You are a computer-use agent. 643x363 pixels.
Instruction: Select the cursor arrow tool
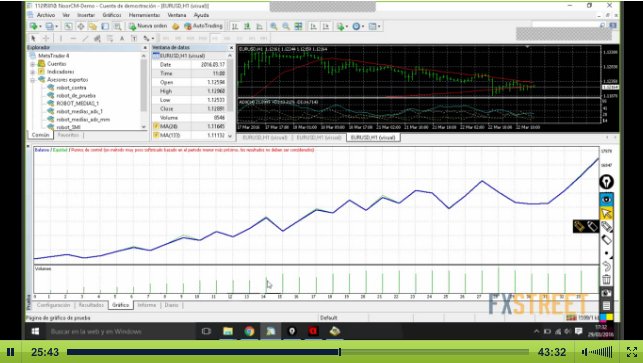coord(34,38)
